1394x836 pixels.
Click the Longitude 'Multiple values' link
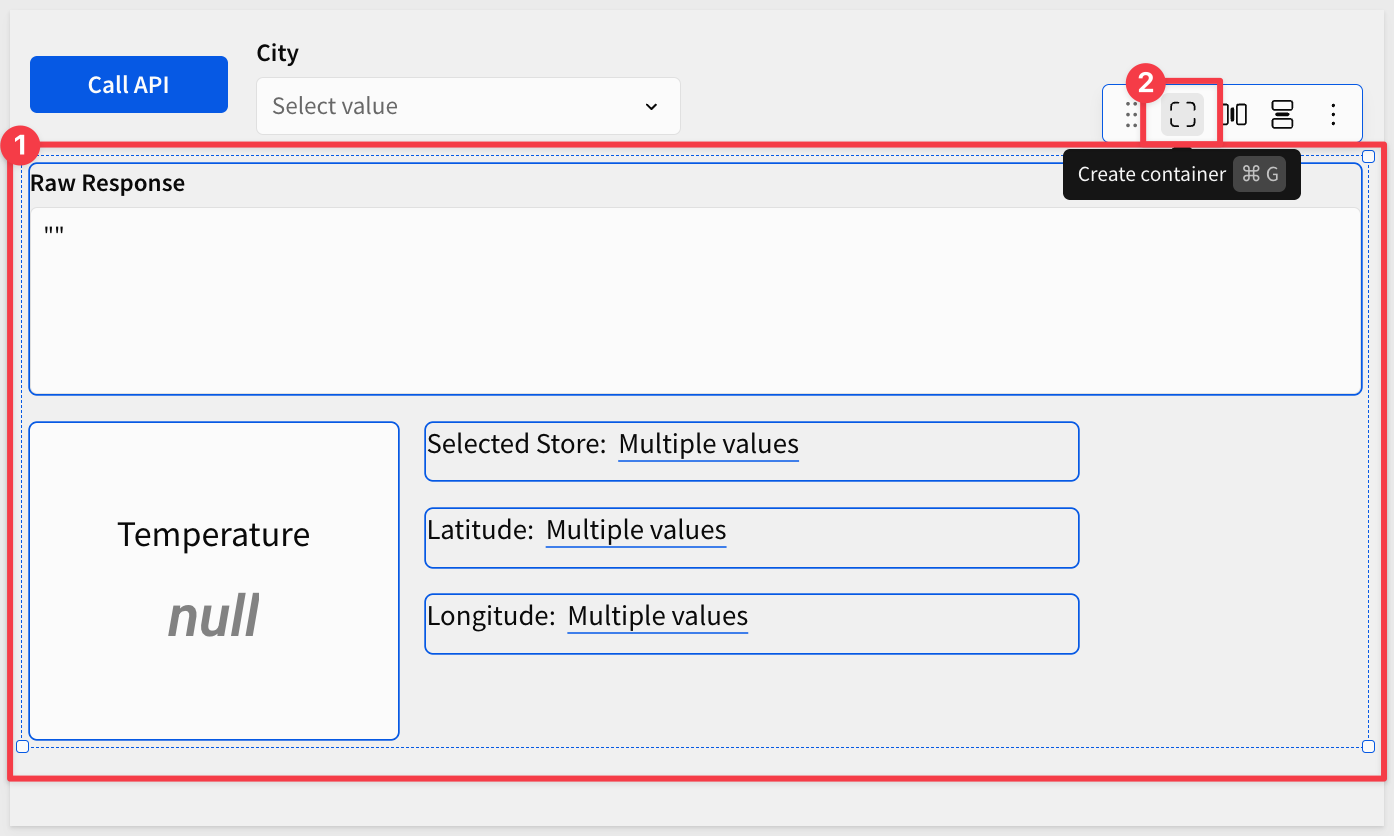click(x=657, y=616)
